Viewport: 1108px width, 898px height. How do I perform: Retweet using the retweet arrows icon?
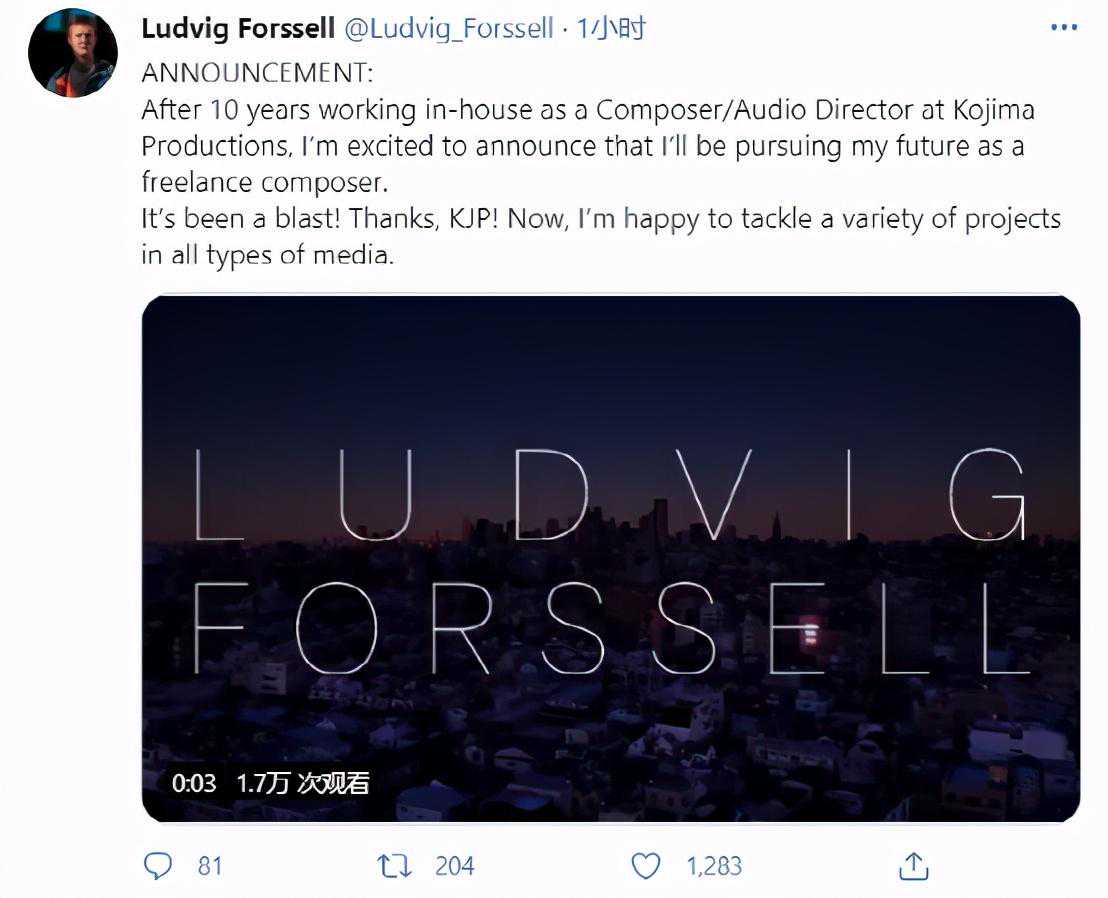[x=394, y=865]
